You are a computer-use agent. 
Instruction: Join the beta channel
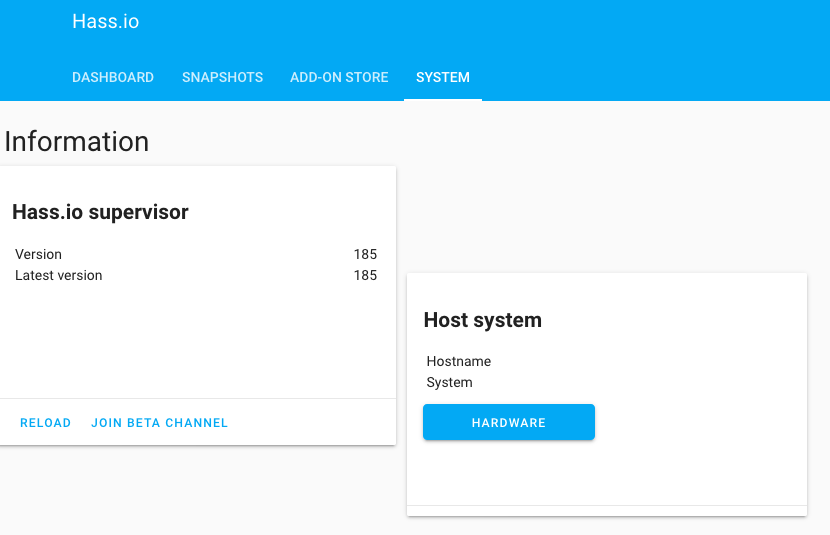[159, 423]
